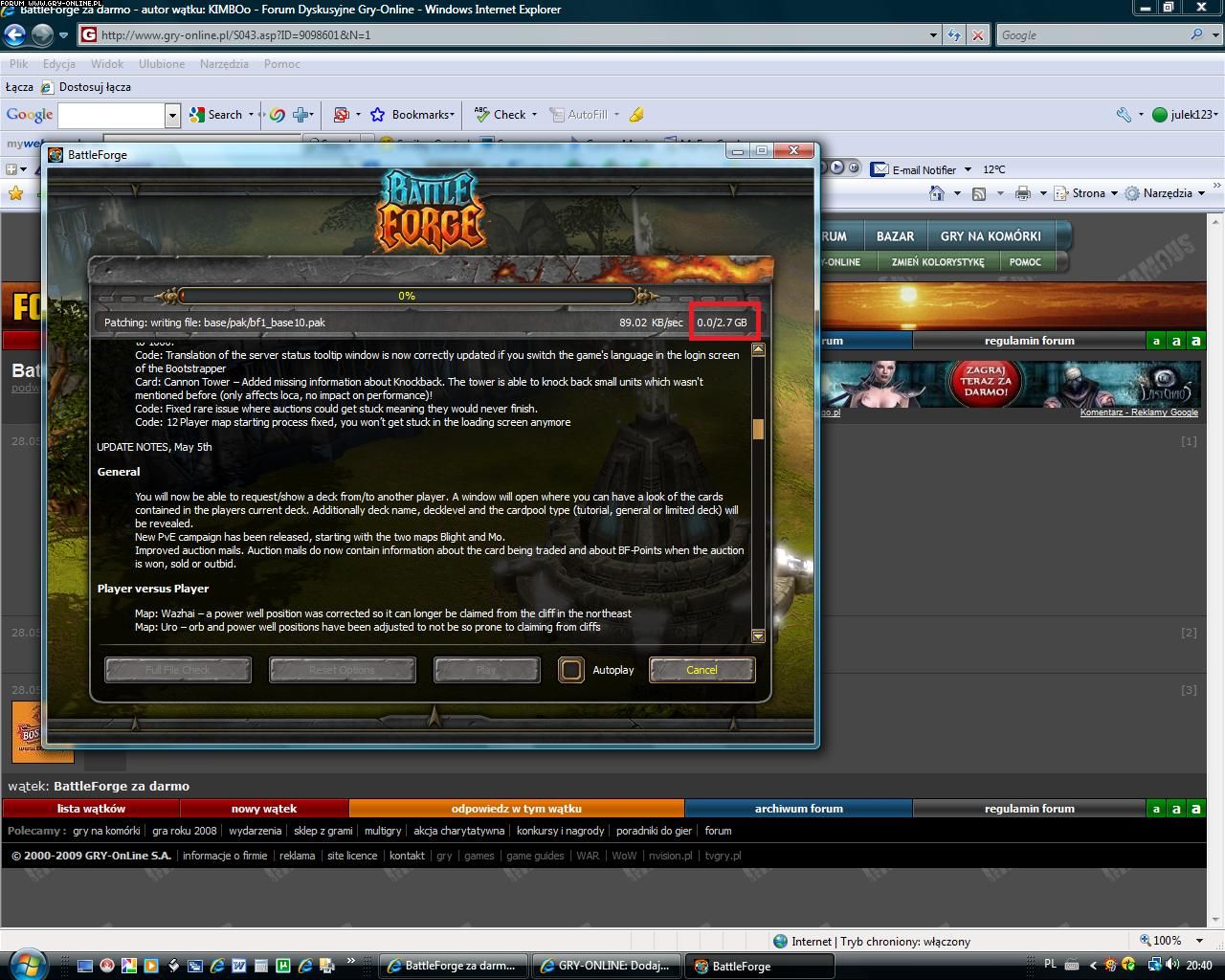Click the Google toolbar Search button

pos(216,115)
